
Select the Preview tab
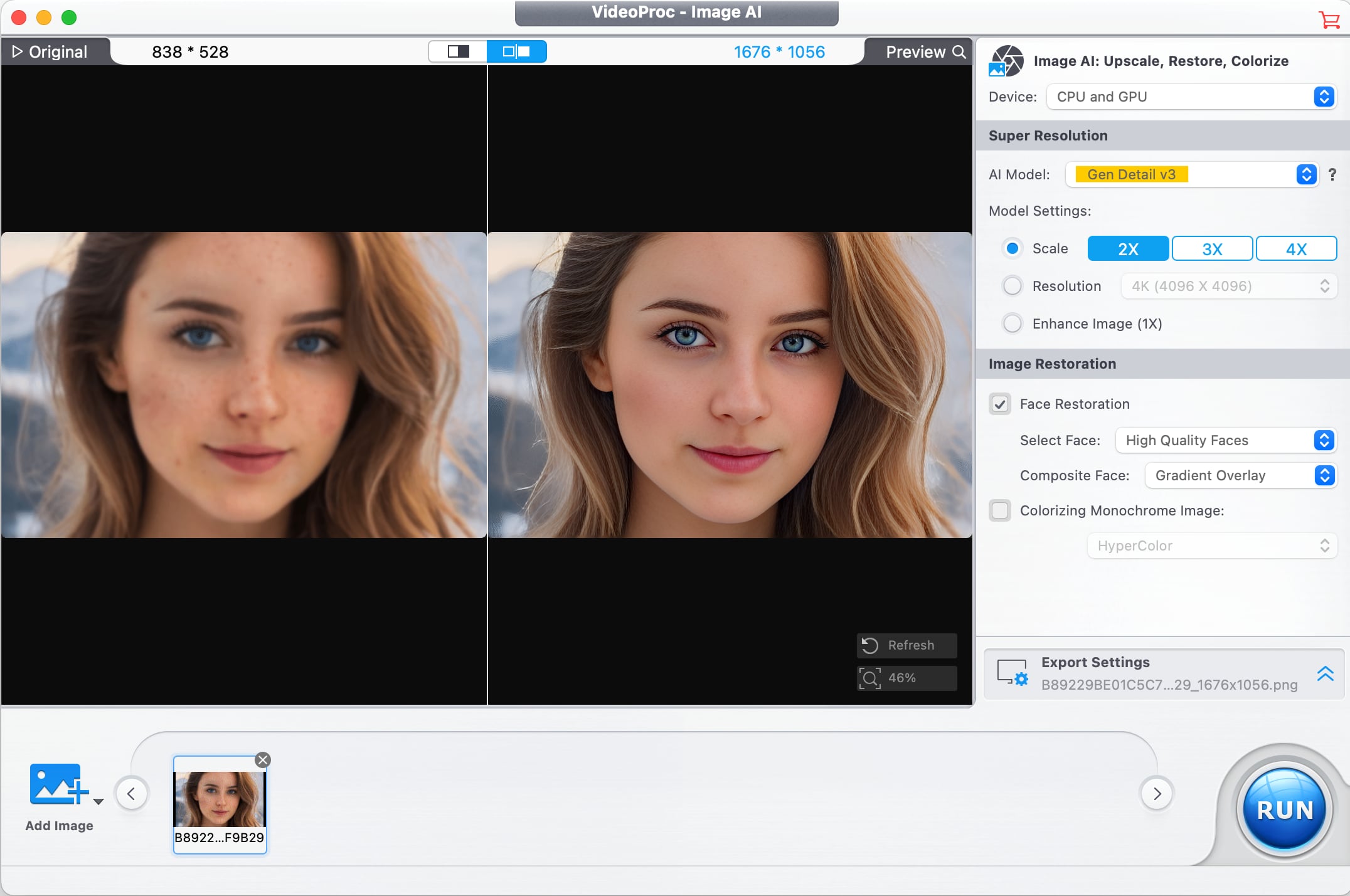click(x=918, y=51)
